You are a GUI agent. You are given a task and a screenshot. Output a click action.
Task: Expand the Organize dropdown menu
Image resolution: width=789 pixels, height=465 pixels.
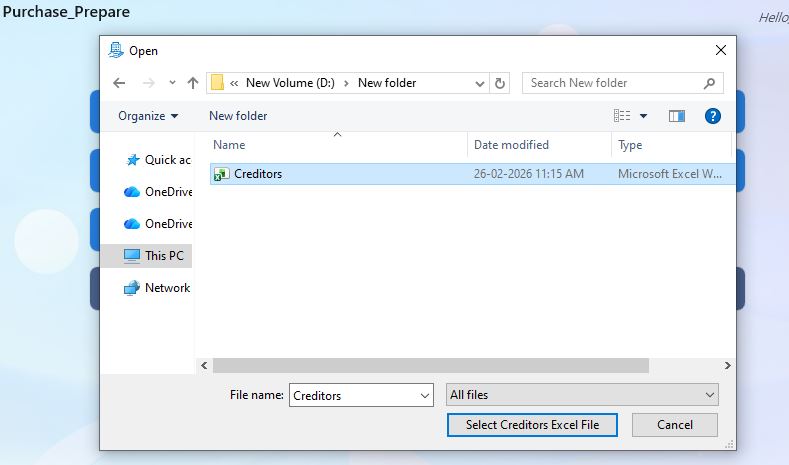pos(148,116)
